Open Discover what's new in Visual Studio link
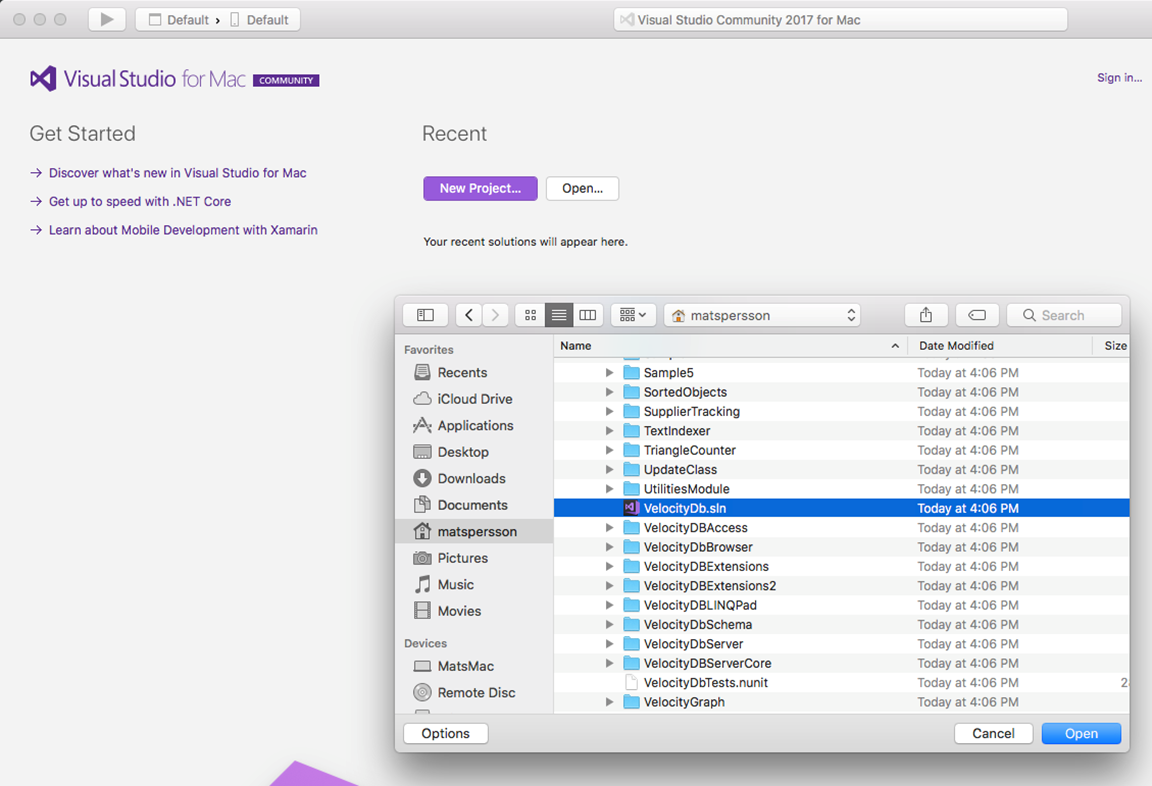 [x=178, y=173]
